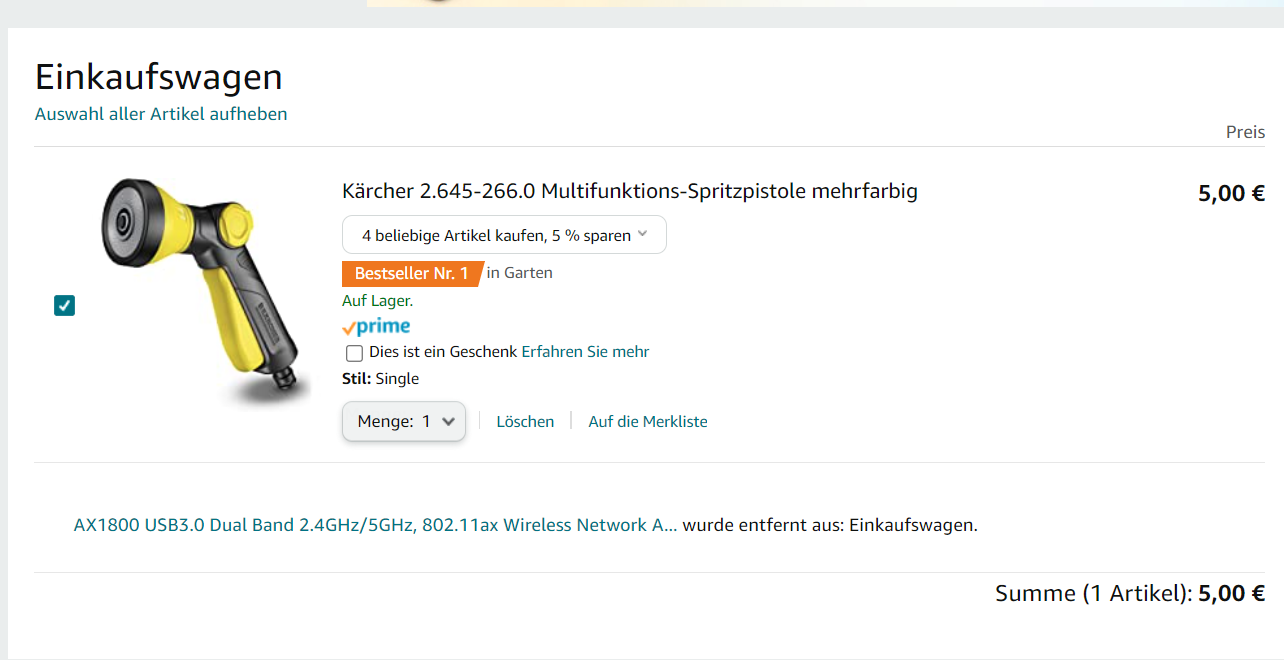Viewport: 1284px width, 660px height.
Task: Expand the '4 beliebige Artikel kaufen' dropdown
Action: [x=504, y=235]
